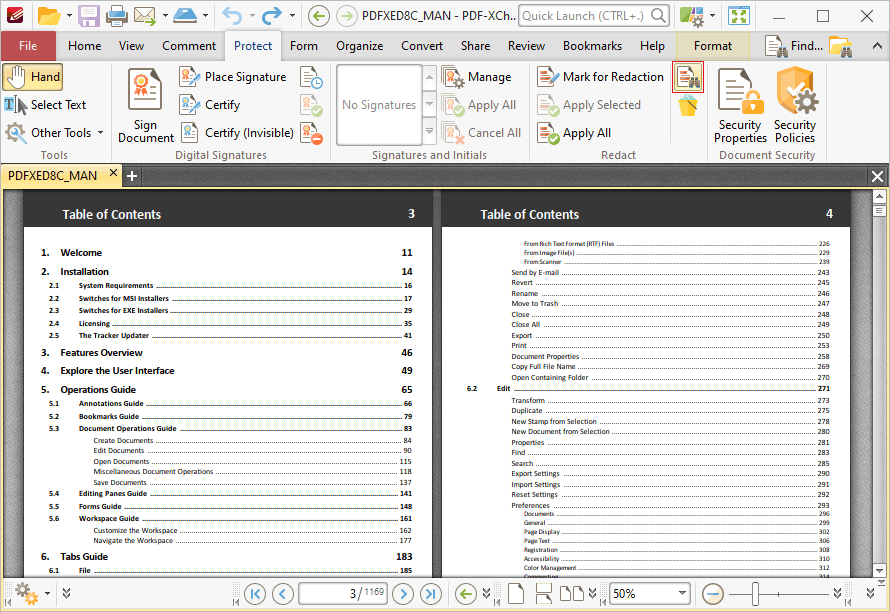Go to the last page button

click(431, 594)
